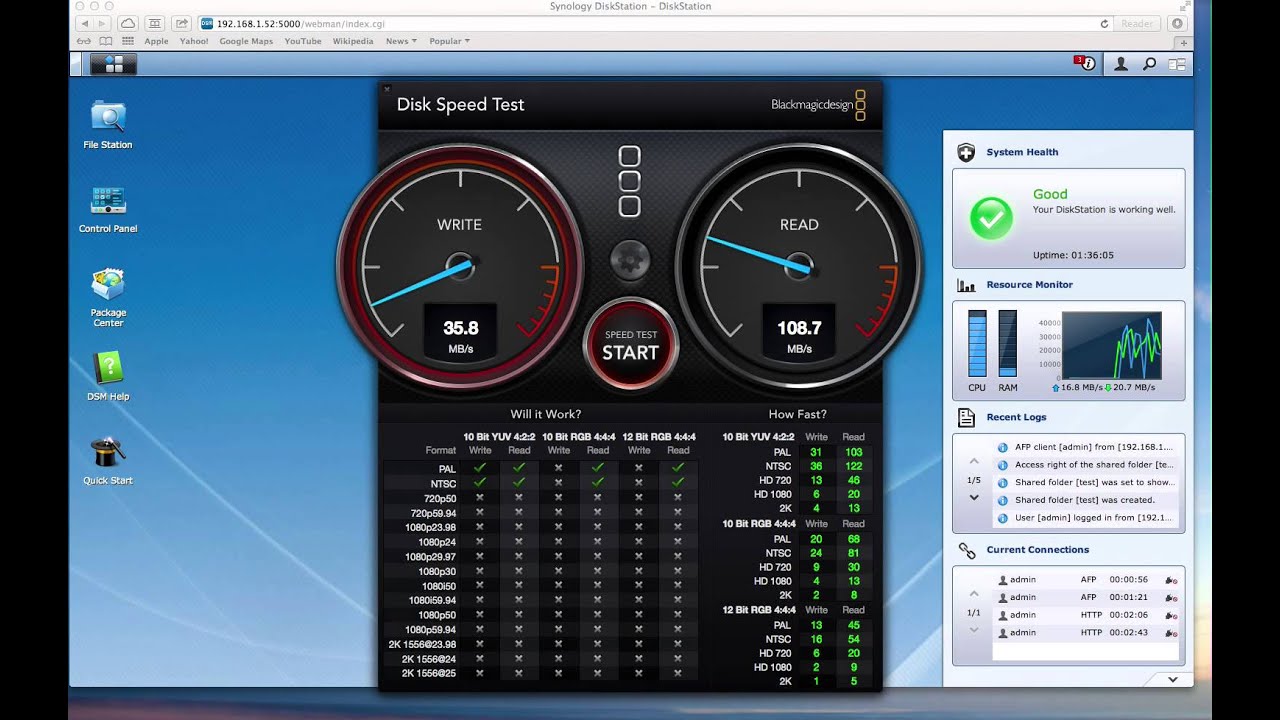Open Safari bookmarks book icon

click(106, 41)
